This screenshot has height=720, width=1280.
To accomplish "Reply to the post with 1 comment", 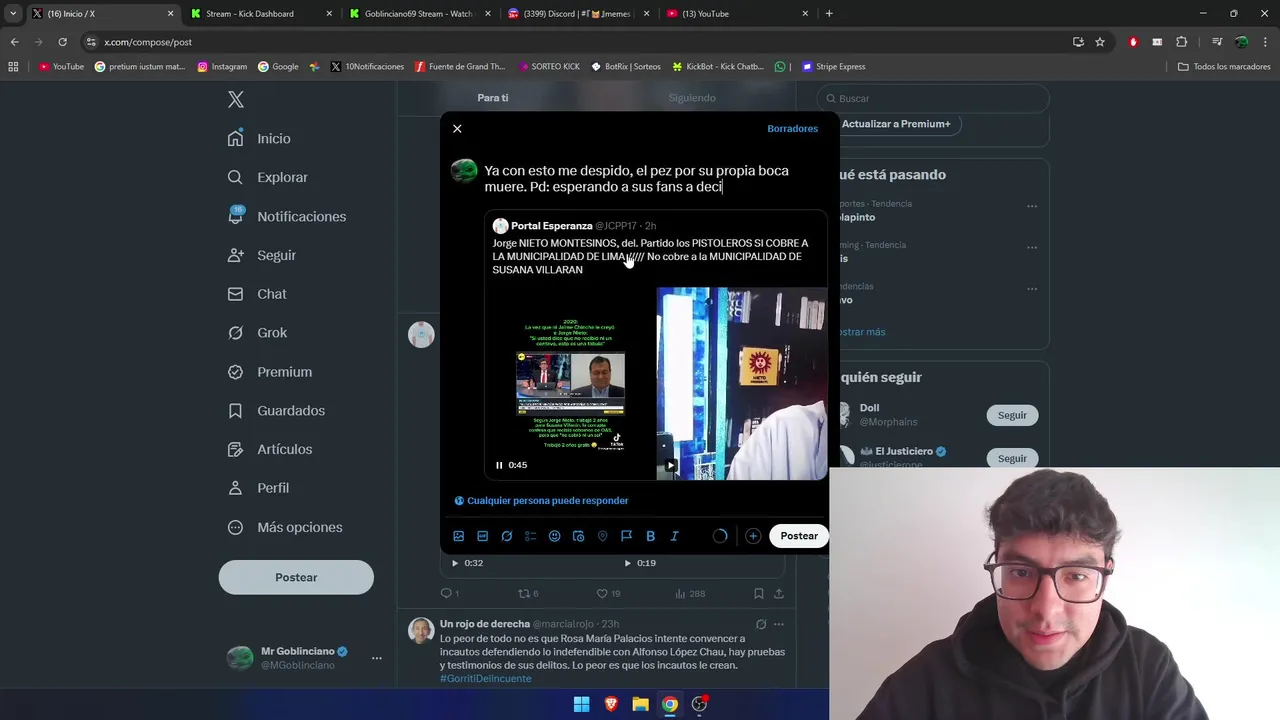I will click(450, 593).
